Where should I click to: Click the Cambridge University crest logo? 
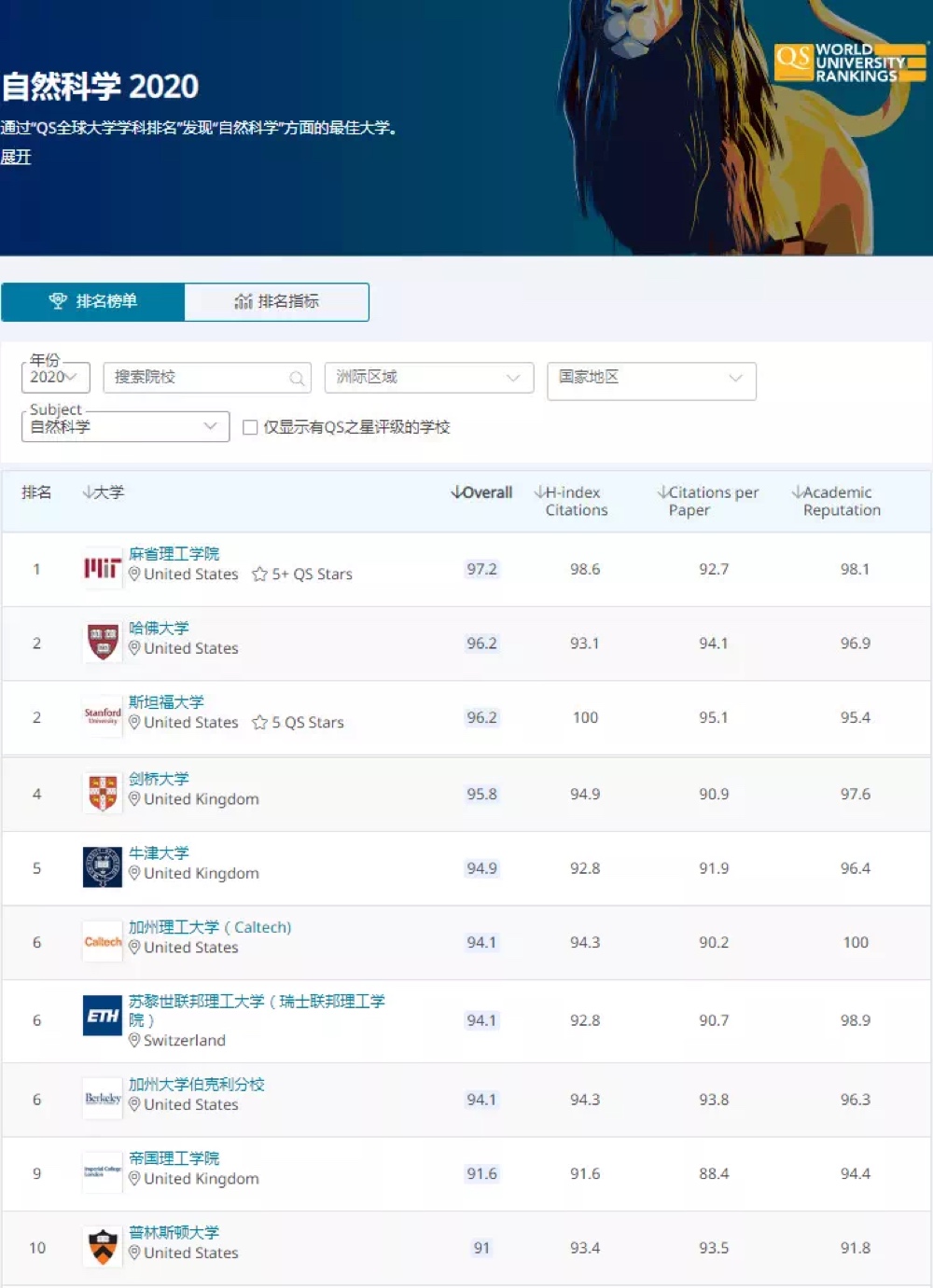pos(102,793)
